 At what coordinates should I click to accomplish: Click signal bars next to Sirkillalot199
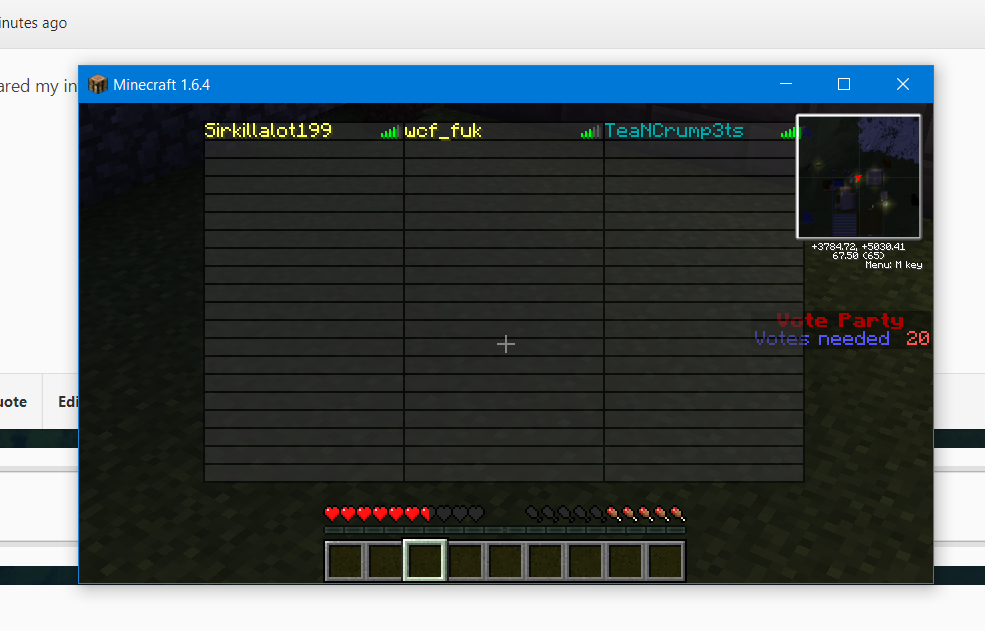point(389,132)
